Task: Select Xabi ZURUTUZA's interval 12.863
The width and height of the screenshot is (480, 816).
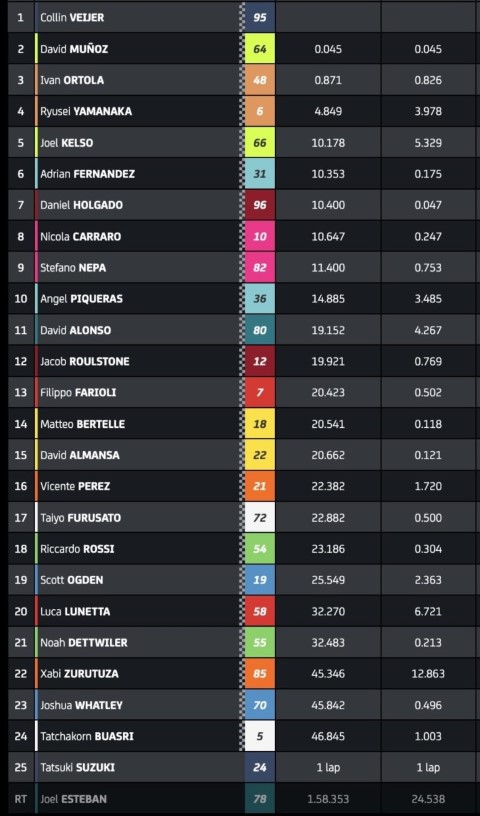Action: 428,674
